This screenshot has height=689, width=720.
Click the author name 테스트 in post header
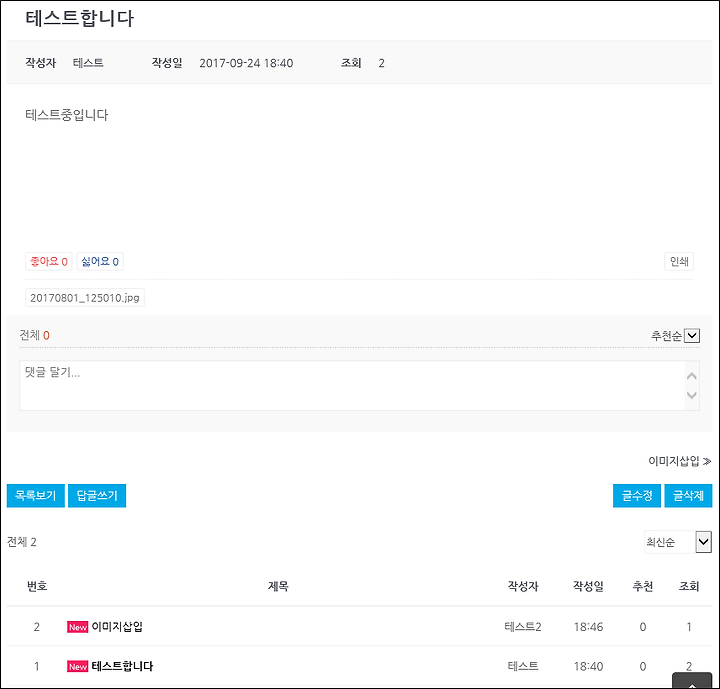(88, 62)
